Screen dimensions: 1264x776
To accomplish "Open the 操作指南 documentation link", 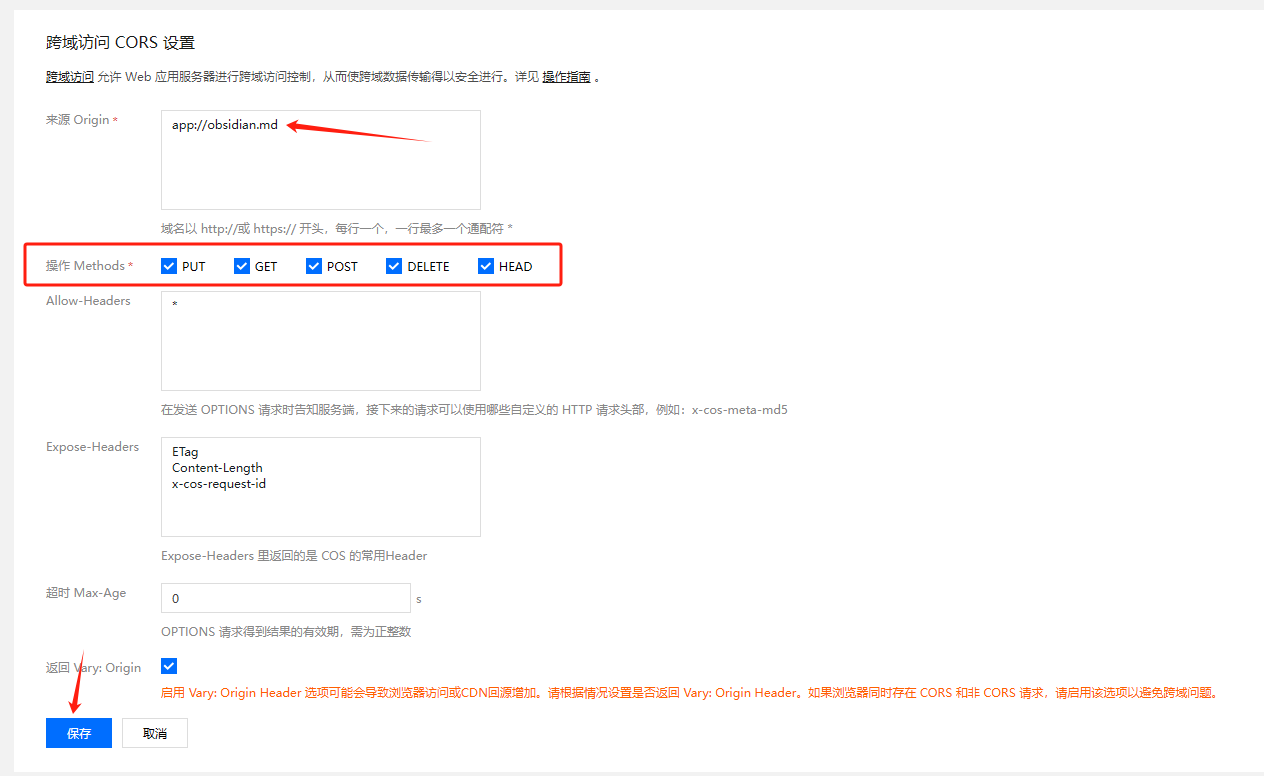I will (565, 76).
